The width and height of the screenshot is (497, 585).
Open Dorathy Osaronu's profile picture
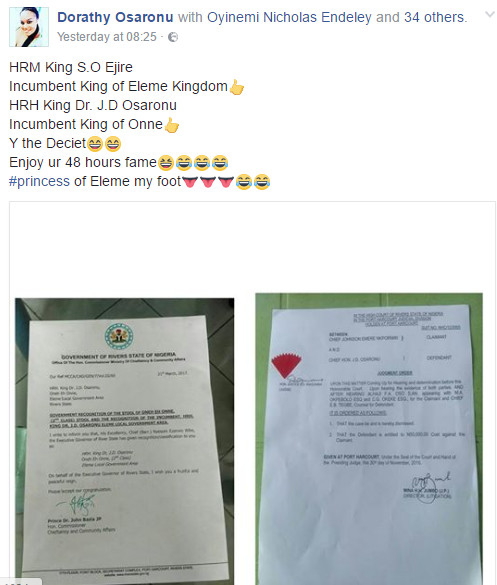29,27
